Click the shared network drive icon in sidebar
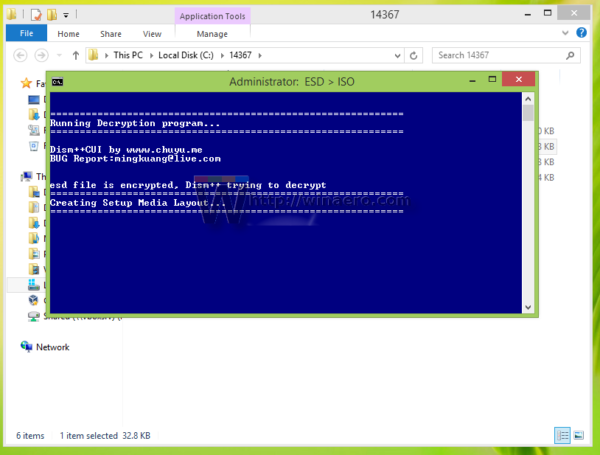Screen dimensions: 600x455 pyautogui.click(x=34, y=316)
